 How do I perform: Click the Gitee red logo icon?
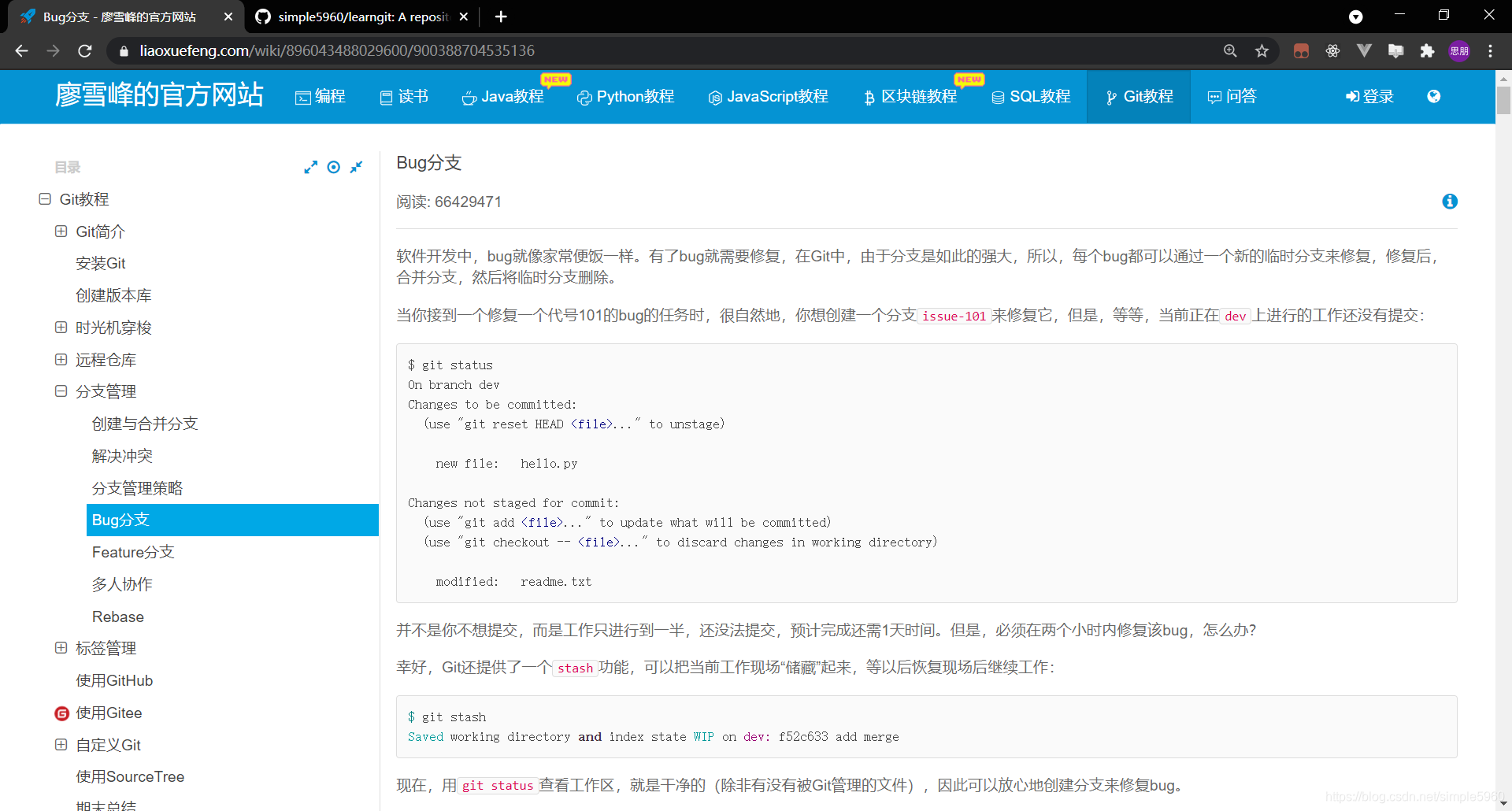(x=61, y=713)
